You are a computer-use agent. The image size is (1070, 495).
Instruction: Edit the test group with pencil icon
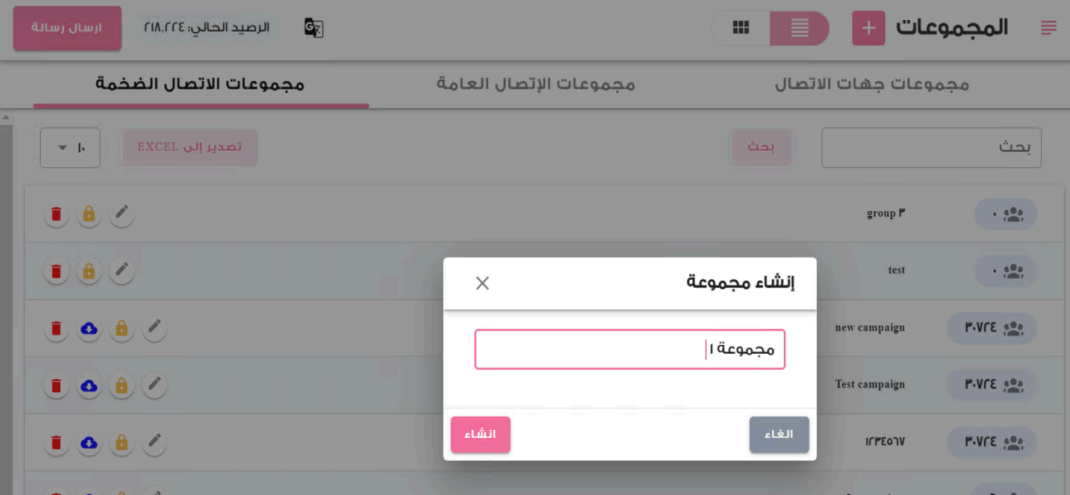point(121,270)
